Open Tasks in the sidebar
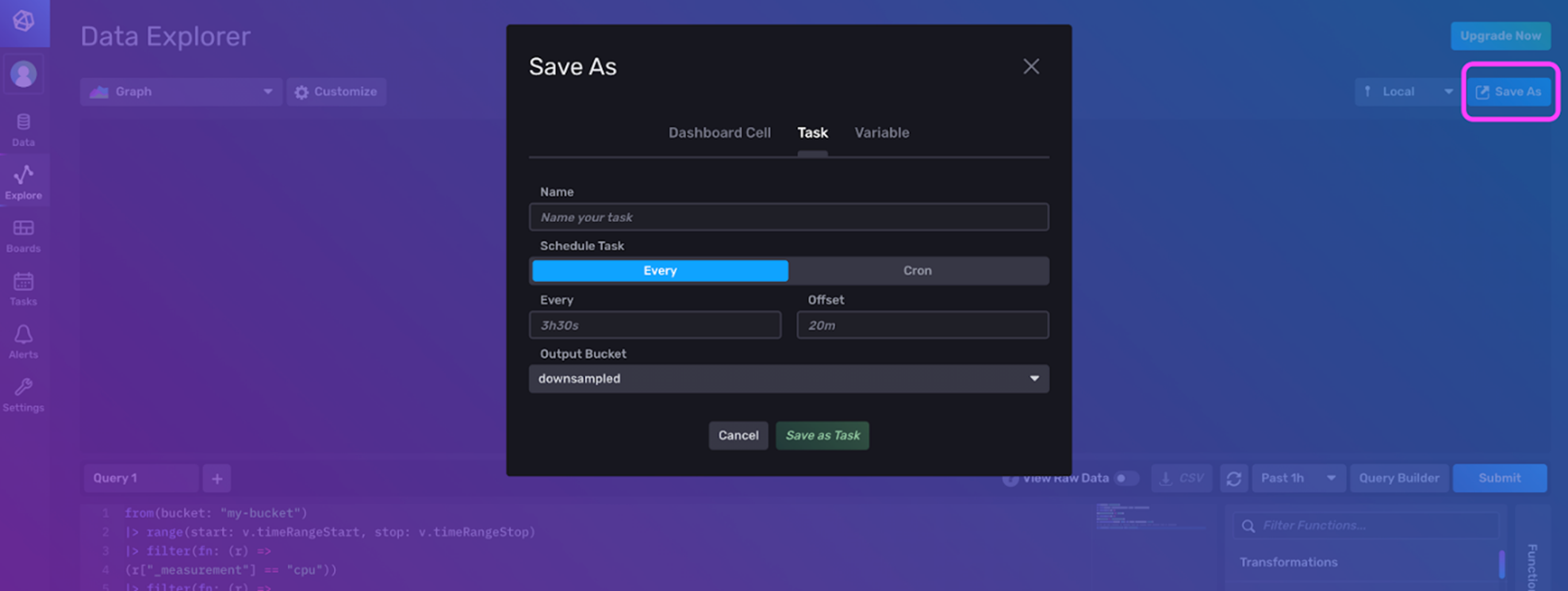The image size is (1568, 591). pyautogui.click(x=24, y=290)
